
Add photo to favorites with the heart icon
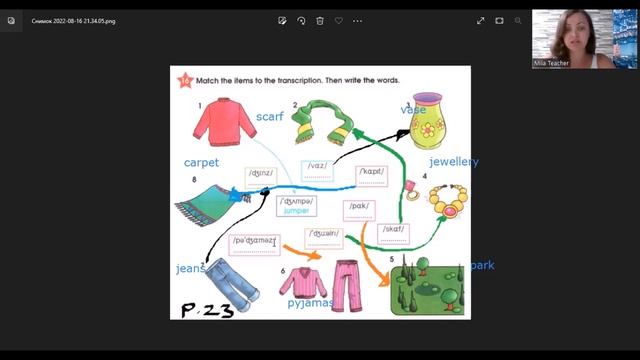coord(339,20)
